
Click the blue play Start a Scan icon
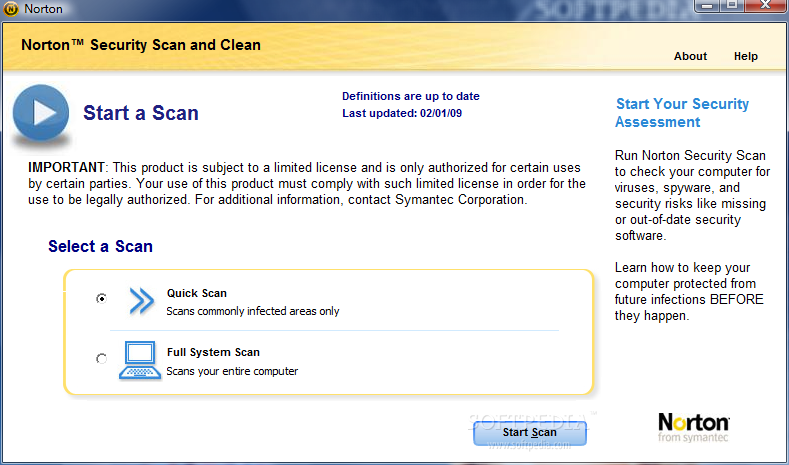click(x=41, y=113)
